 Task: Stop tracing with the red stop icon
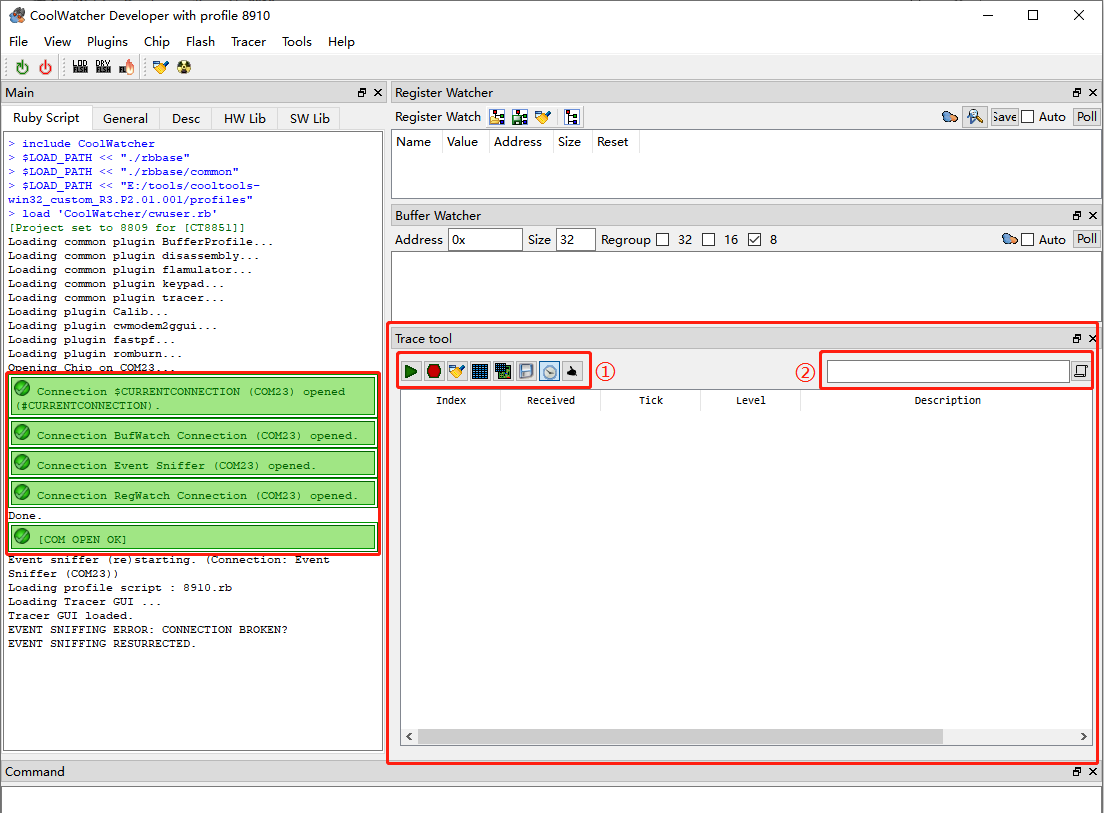click(434, 371)
